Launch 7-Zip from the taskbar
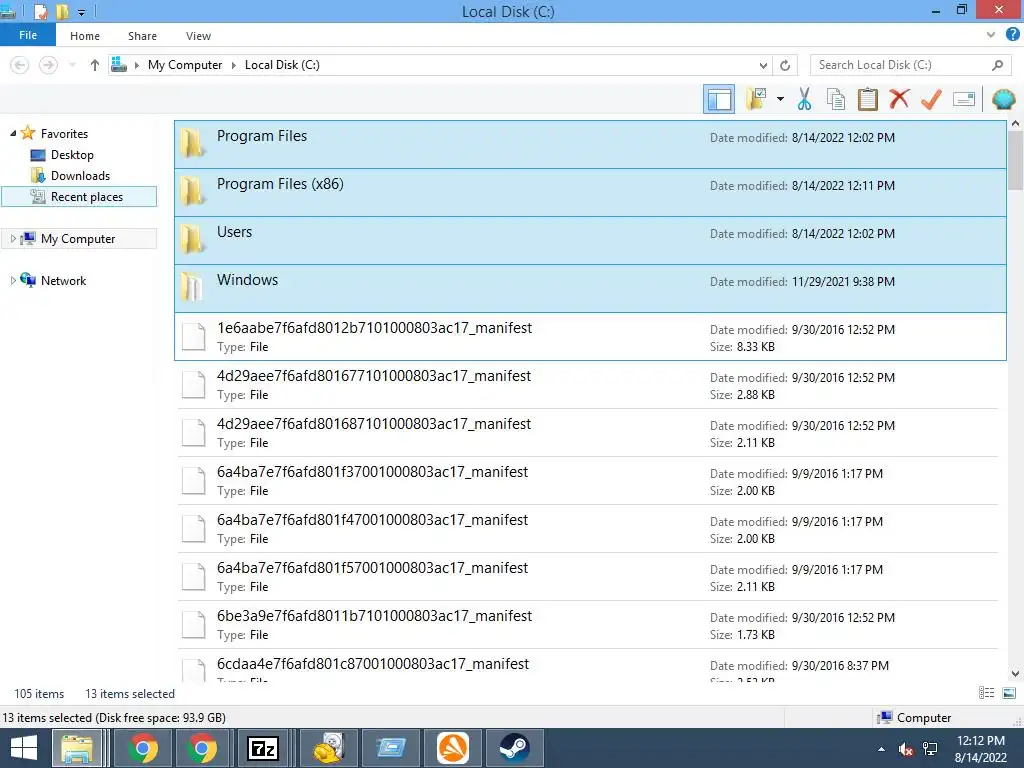 (x=263, y=748)
